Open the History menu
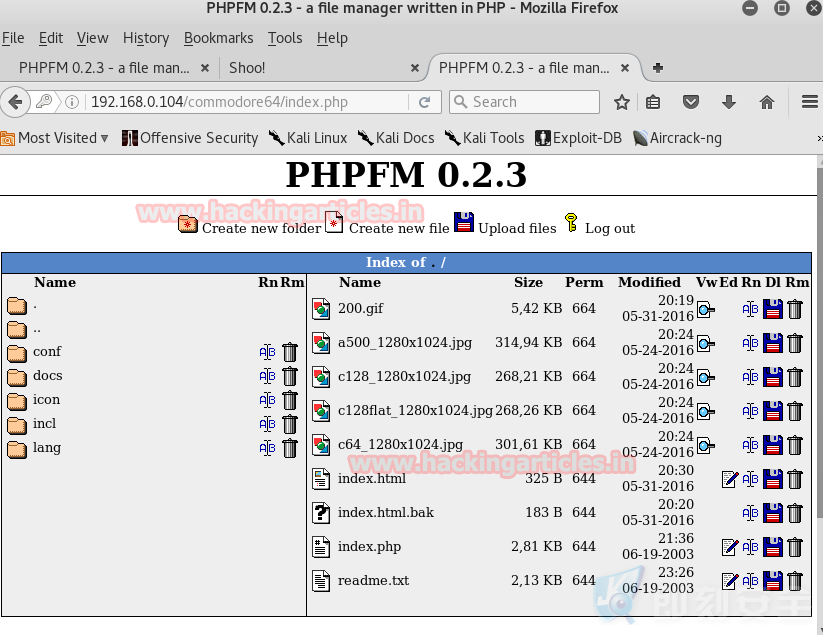The image size is (823, 635). coord(146,38)
